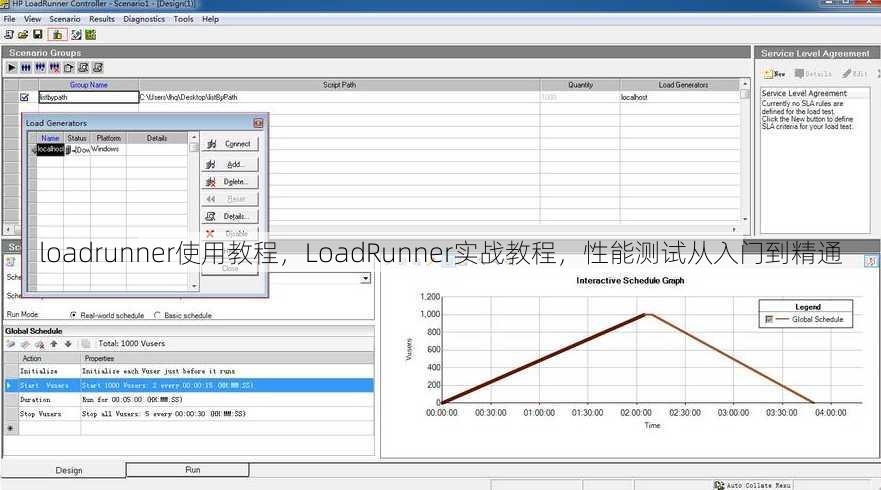Screen dimensions: 881x490
Task: Toggle the listbypath group checkbox
Action: click(x=24, y=97)
